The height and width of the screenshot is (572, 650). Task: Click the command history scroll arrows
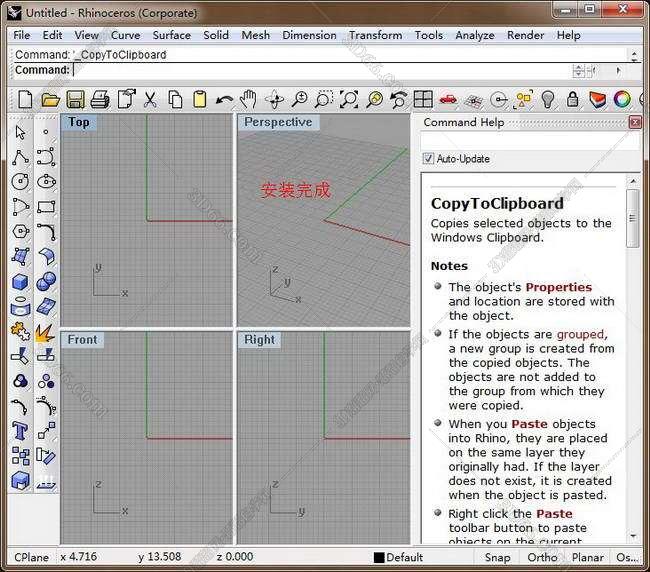click(x=634, y=55)
